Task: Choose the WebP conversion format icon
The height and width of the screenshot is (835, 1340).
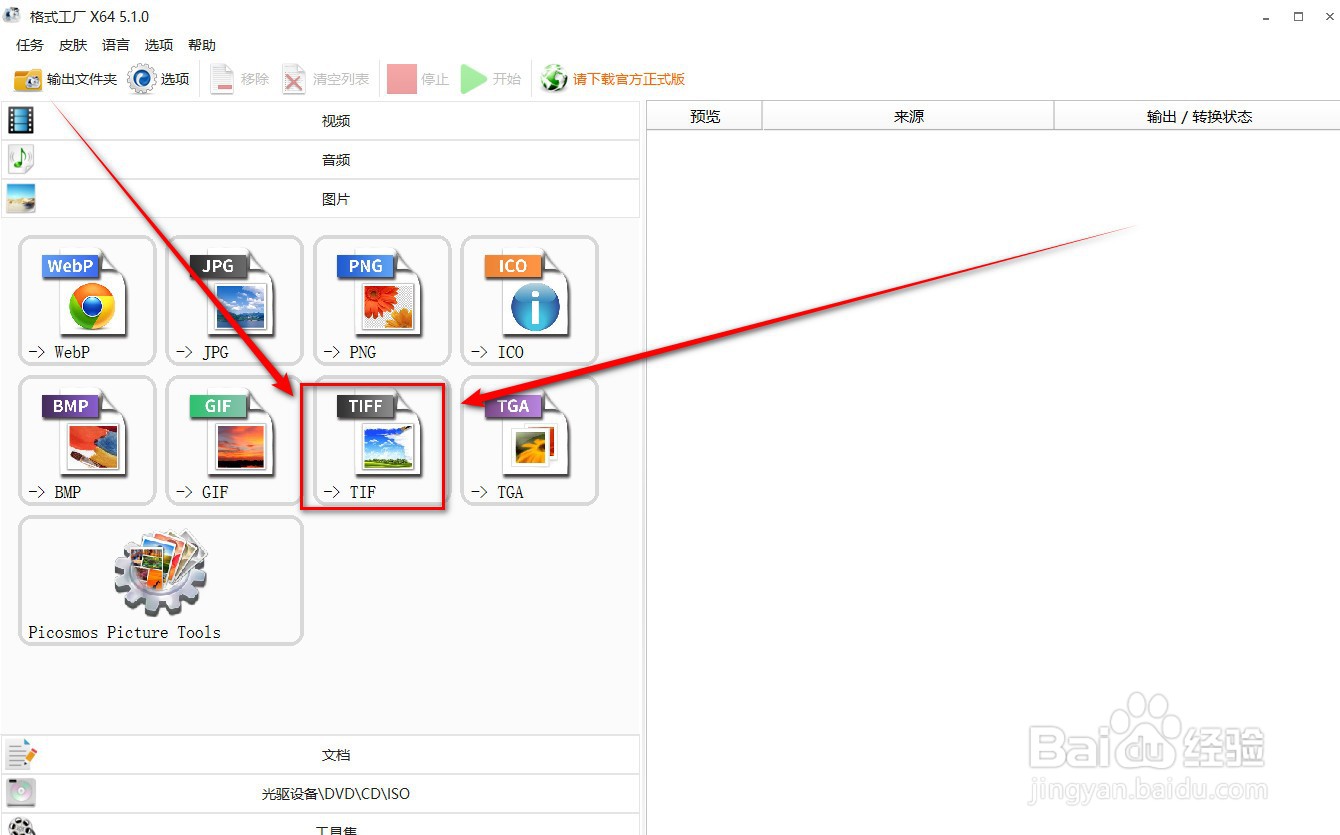Action: tap(87, 300)
